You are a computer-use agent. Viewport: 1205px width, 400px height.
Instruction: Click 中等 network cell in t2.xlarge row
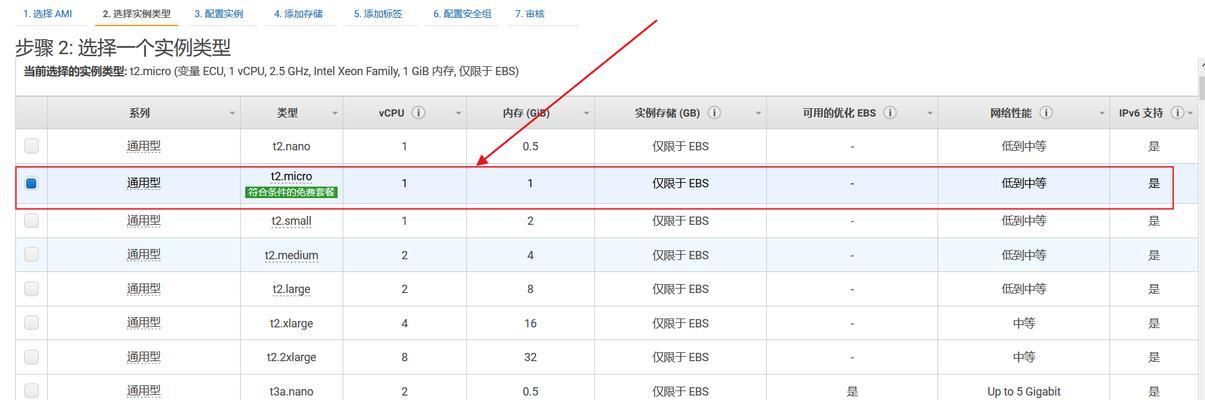(1024, 323)
